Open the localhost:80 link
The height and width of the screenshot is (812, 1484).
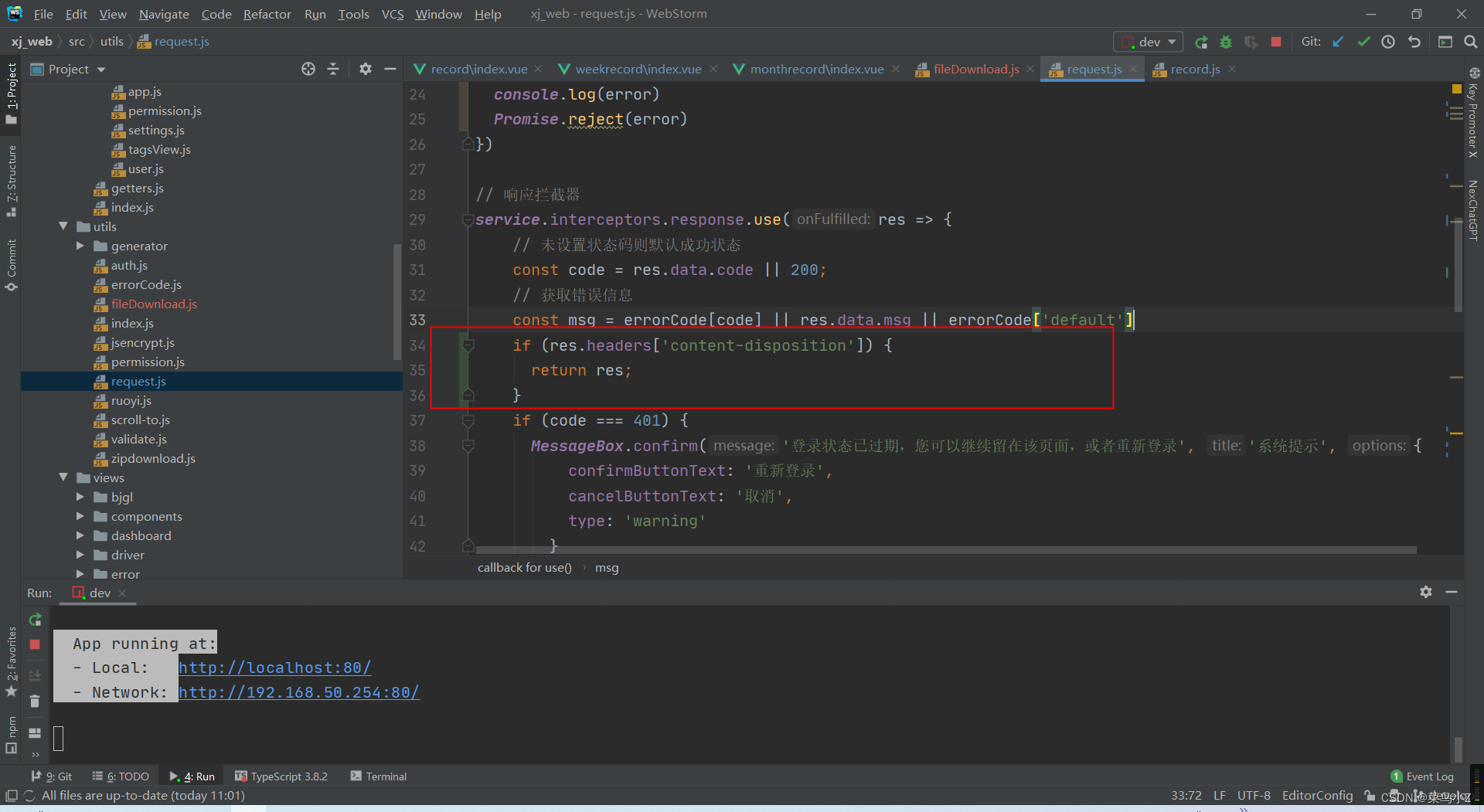click(x=274, y=668)
